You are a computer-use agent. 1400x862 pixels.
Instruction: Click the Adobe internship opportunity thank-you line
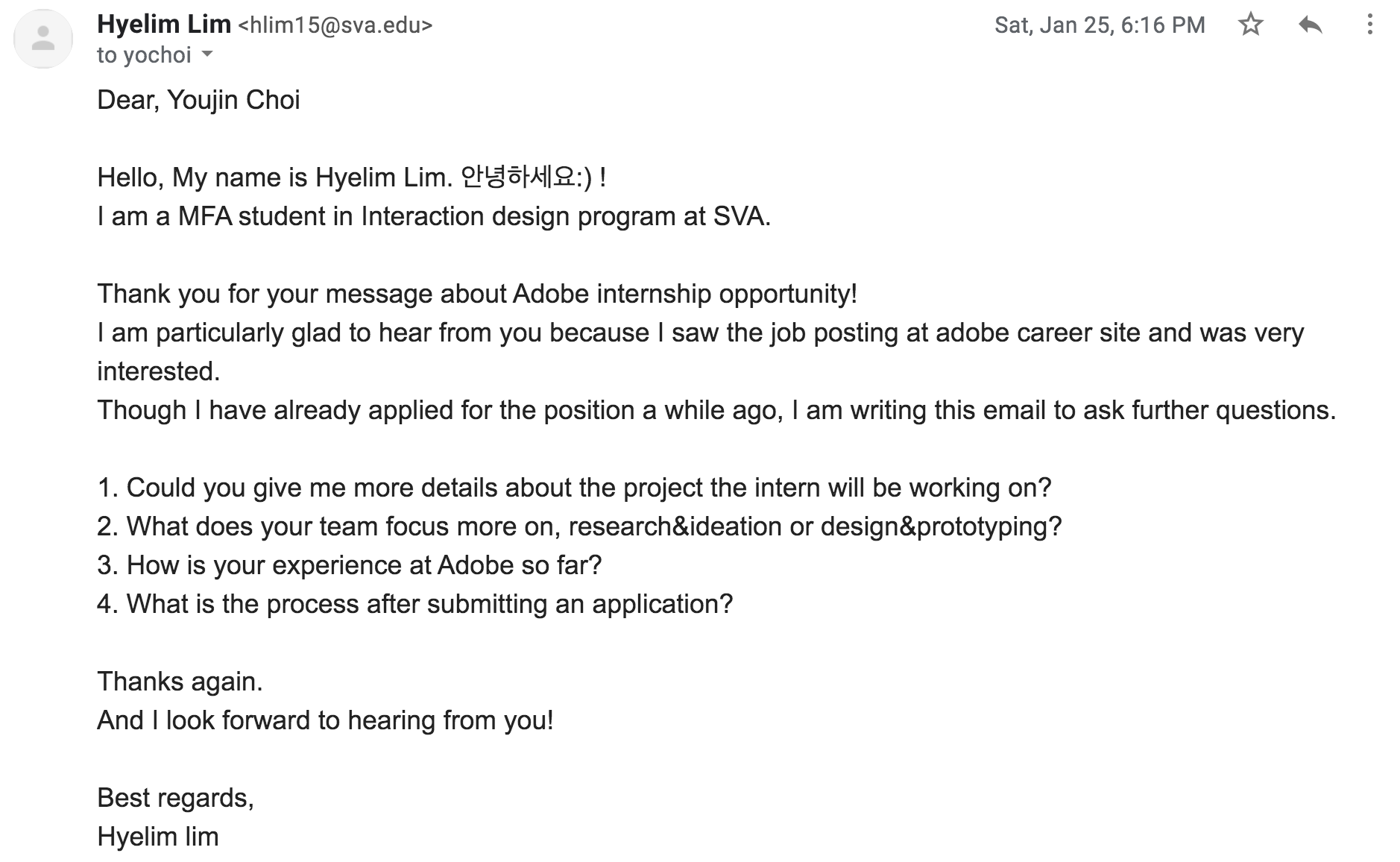click(x=477, y=294)
